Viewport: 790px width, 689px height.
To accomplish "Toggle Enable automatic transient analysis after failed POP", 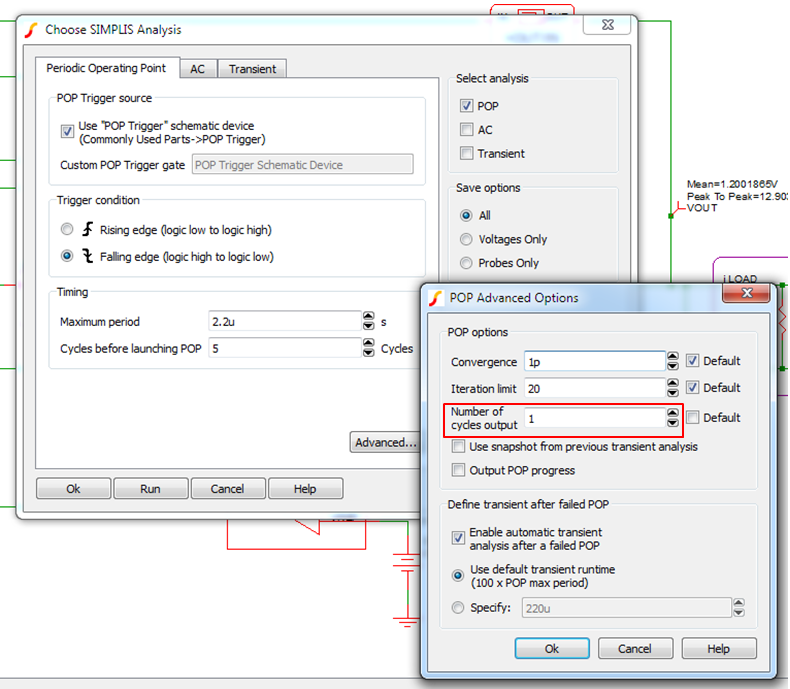I will (x=458, y=538).
